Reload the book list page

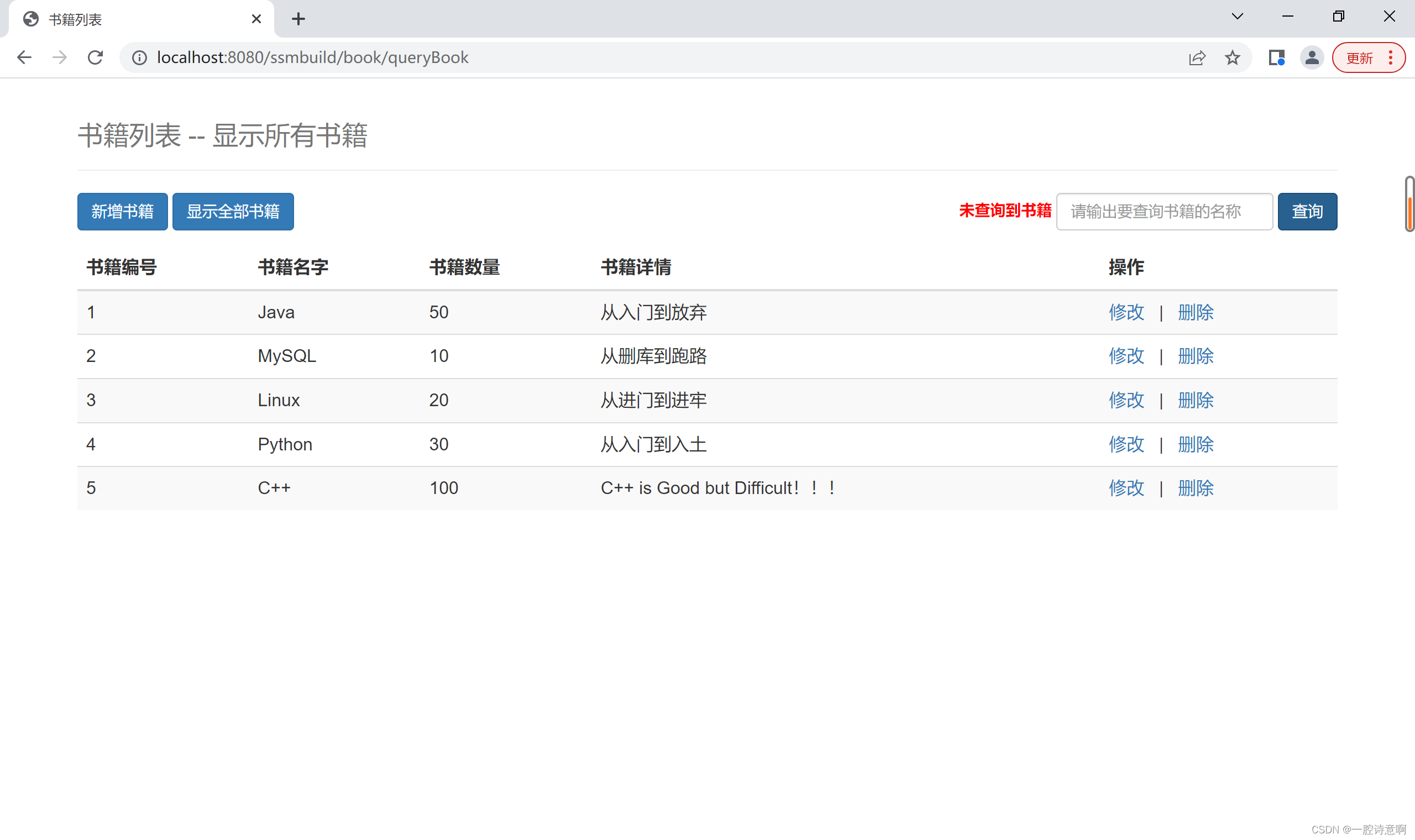(95, 57)
